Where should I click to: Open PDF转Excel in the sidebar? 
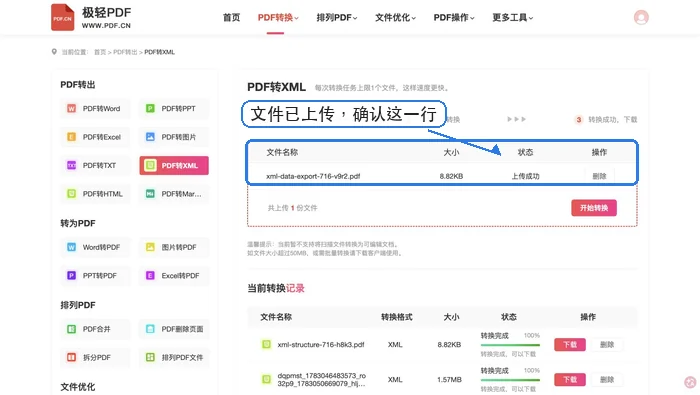[x=95, y=137]
